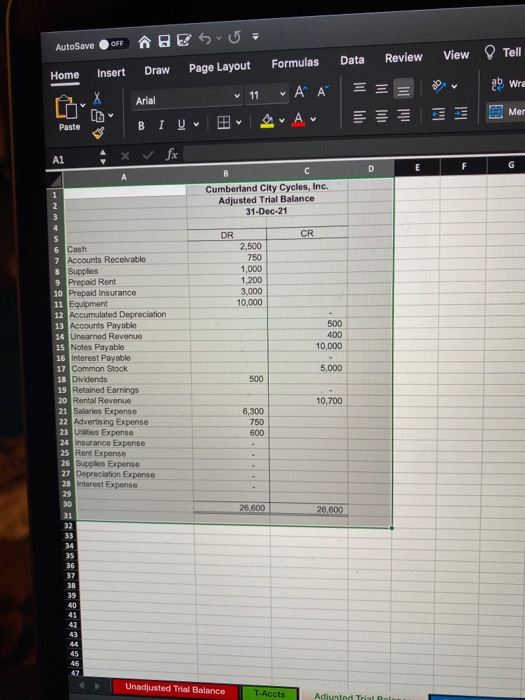Click the Home house icon in title bar
This screenshot has height=700, width=525.
pos(144,42)
